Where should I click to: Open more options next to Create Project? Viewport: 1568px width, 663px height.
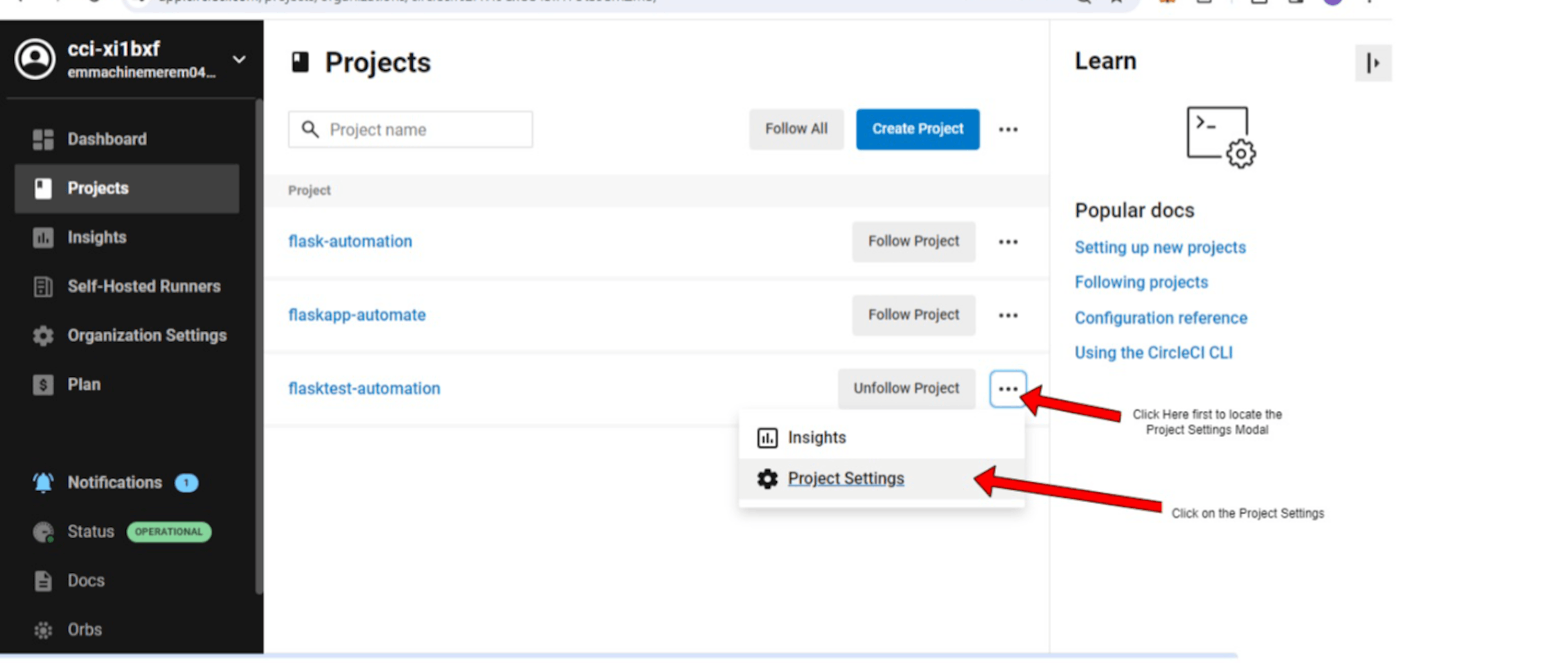(x=1008, y=130)
